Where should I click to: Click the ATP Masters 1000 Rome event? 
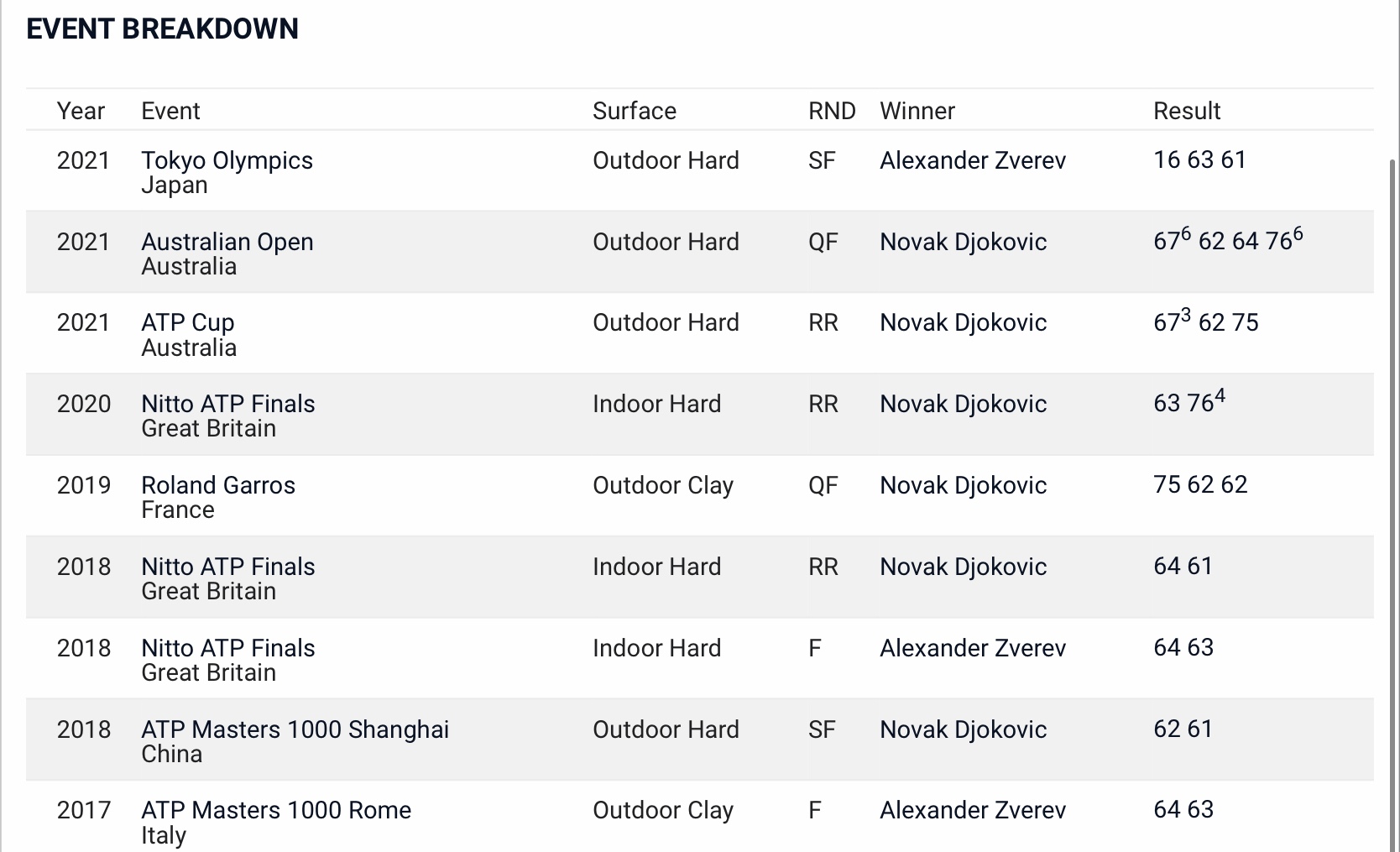click(x=276, y=810)
